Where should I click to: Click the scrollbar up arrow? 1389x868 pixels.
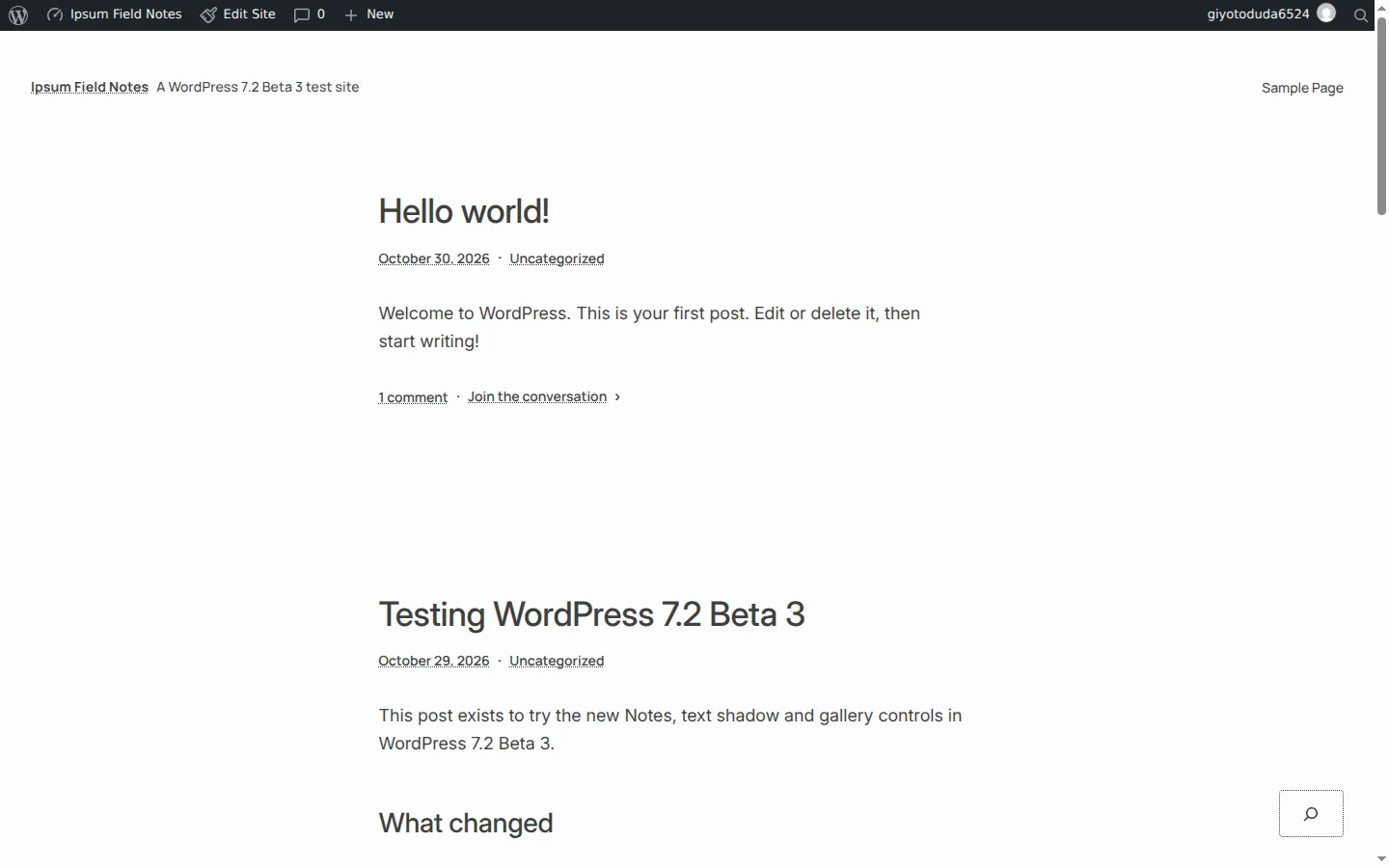coord(1381,7)
